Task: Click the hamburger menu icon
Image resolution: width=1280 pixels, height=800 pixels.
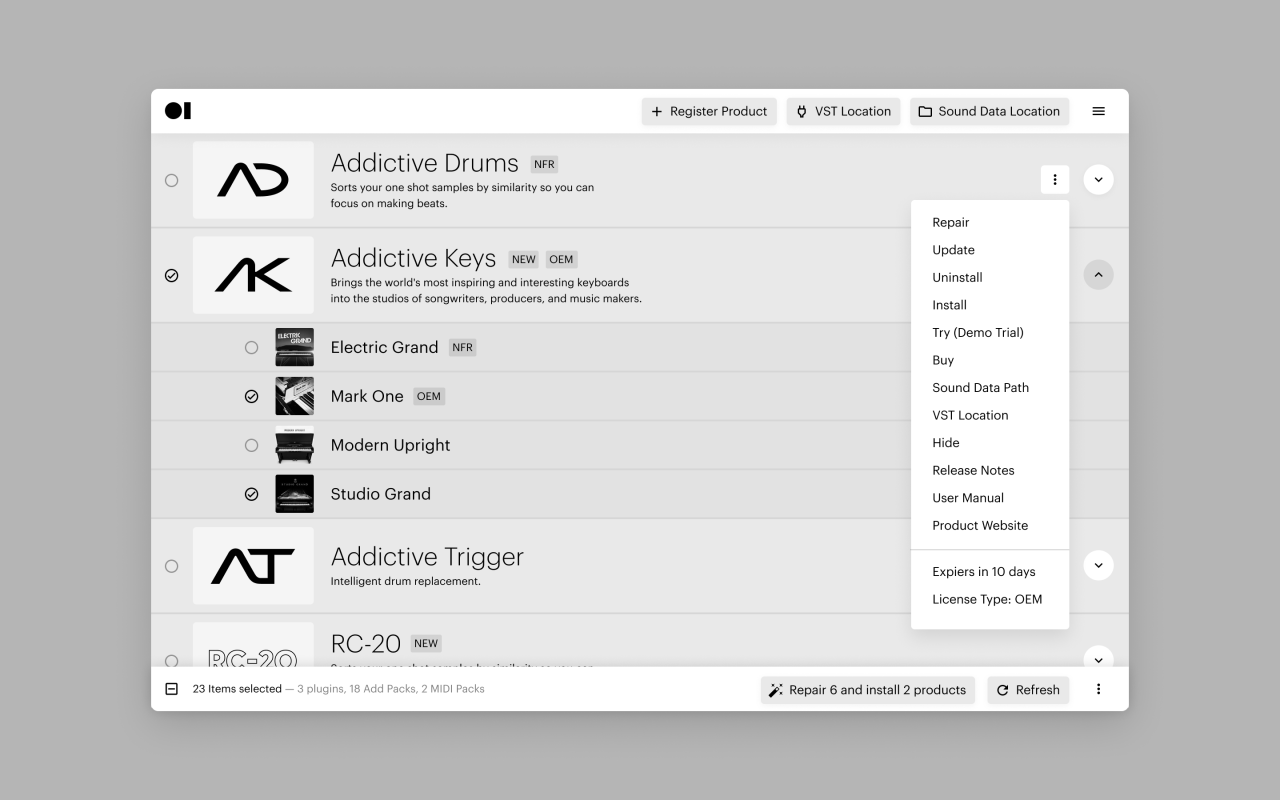Action: coord(1098,111)
